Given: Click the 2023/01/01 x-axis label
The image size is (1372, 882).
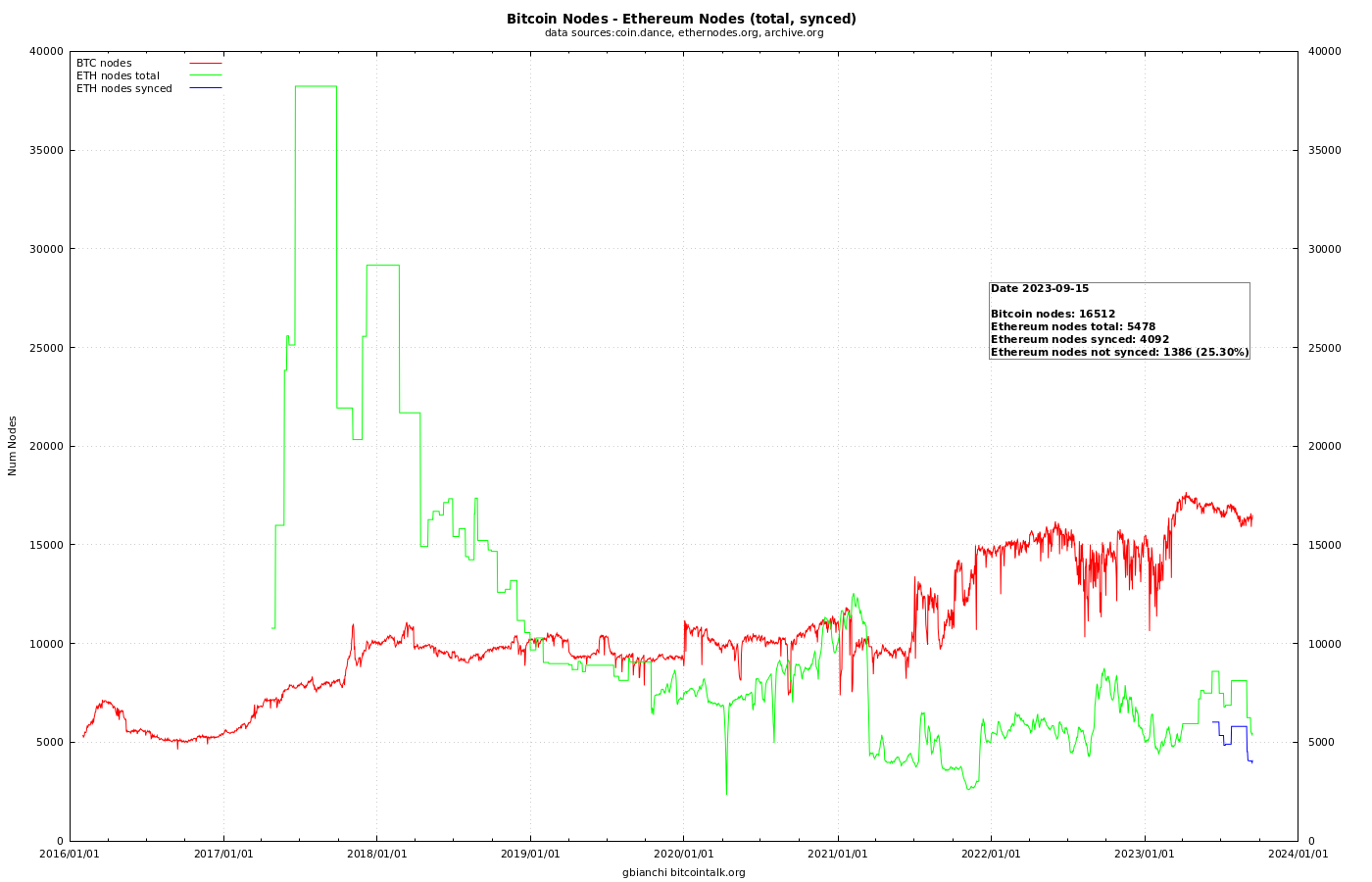Looking at the screenshot, I should point(1145,854).
